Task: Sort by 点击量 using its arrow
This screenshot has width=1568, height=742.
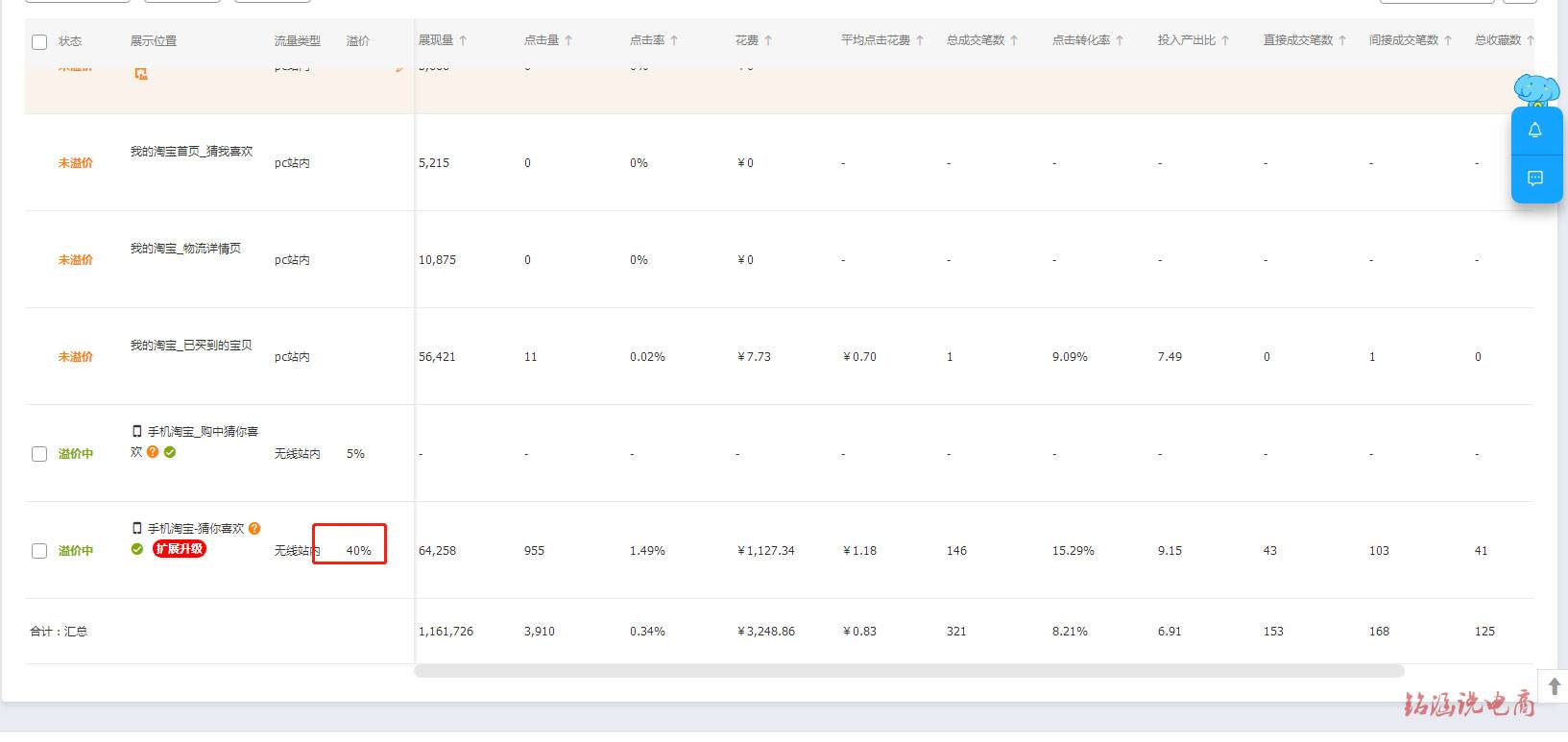Action: pyautogui.click(x=568, y=40)
